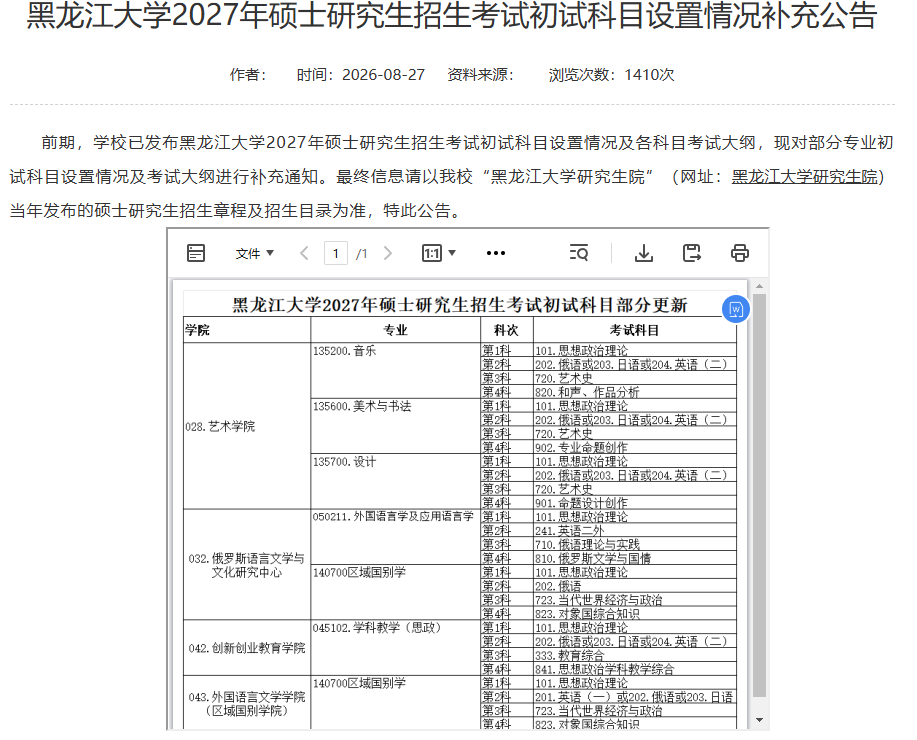Download the PDF document
917x740 pixels.
tap(644, 253)
